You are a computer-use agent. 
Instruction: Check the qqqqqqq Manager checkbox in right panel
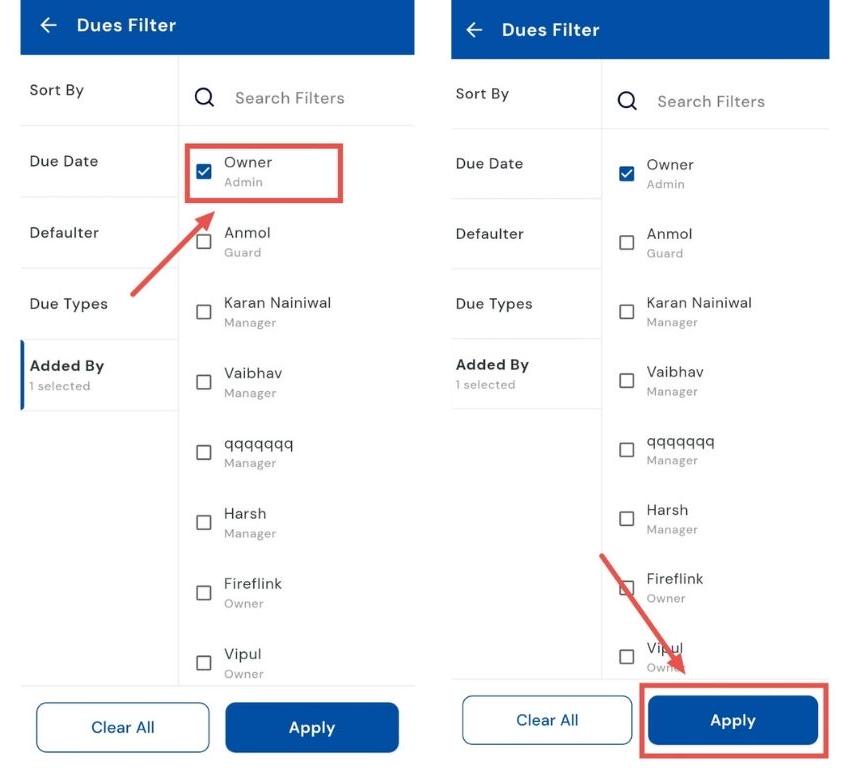pyautogui.click(x=627, y=450)
